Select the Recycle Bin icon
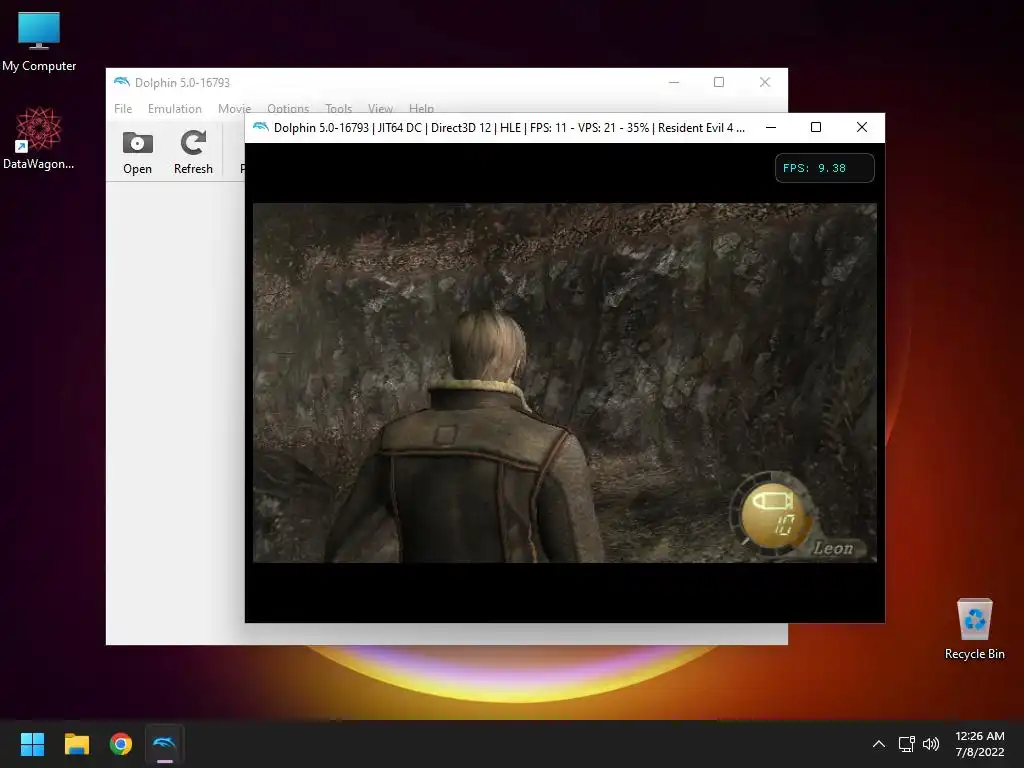Image resolution: width=1024 pixels, height=768 pixels. [x=974, y=629]
